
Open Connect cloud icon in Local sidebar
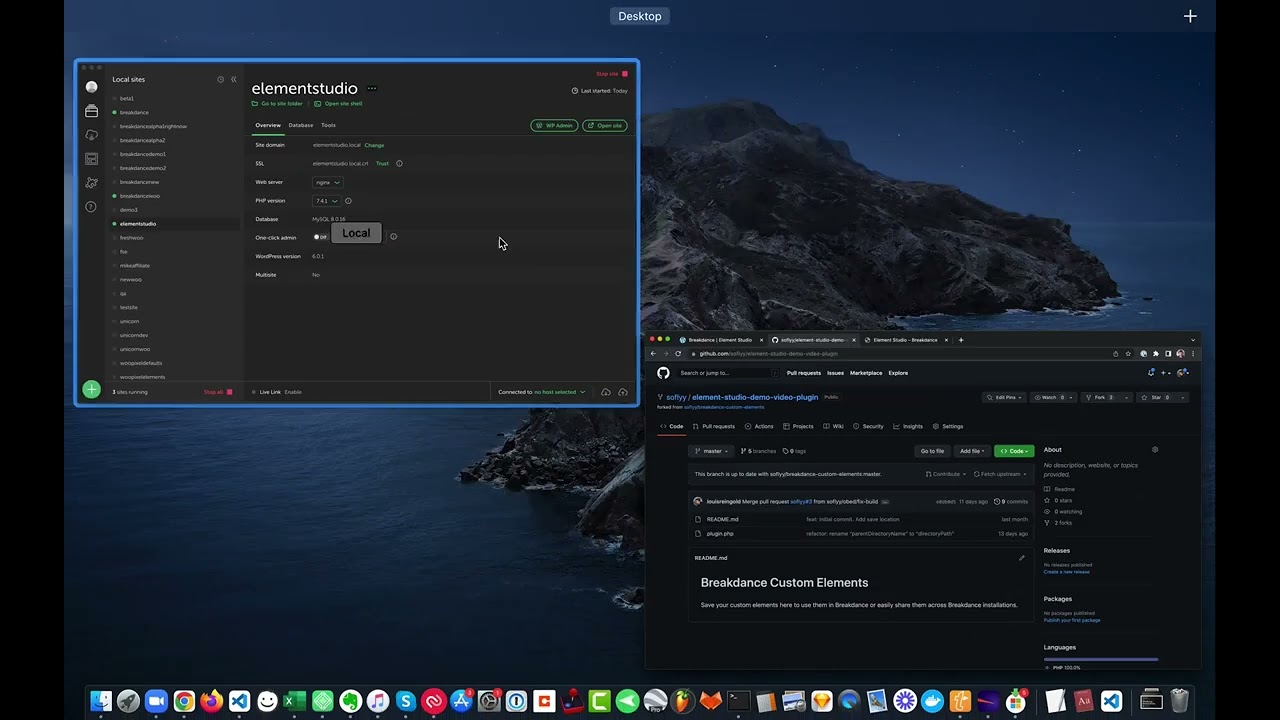click(x=92, y=135)
